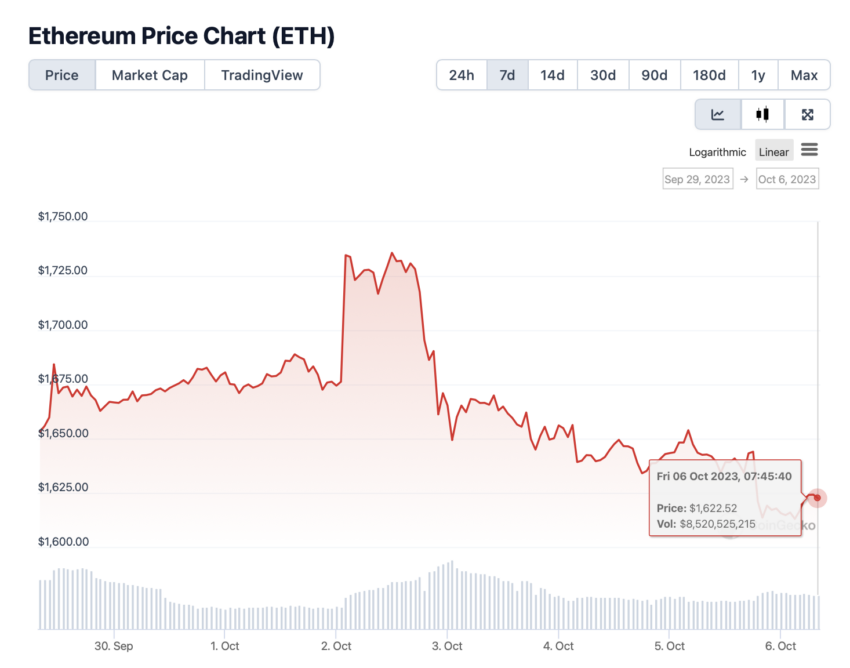Toggle Logarithmic scale

pos(717,152)
